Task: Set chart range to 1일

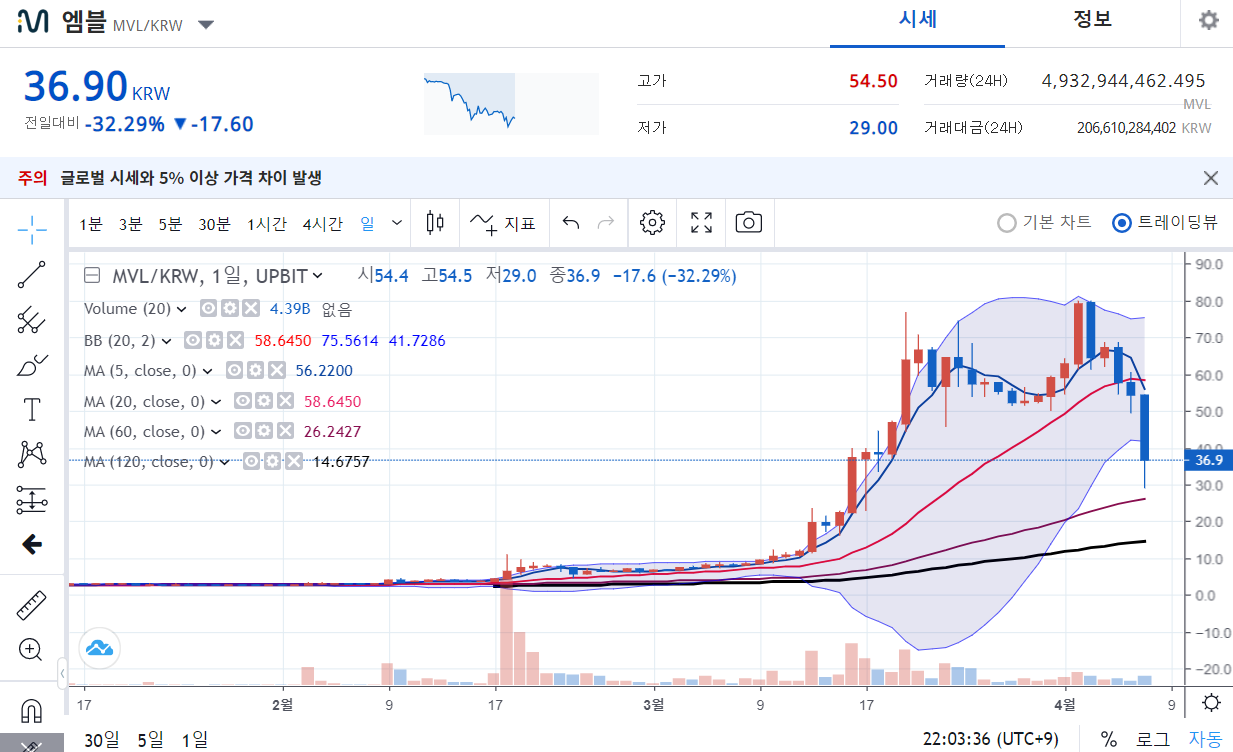Action: [195, 740]
